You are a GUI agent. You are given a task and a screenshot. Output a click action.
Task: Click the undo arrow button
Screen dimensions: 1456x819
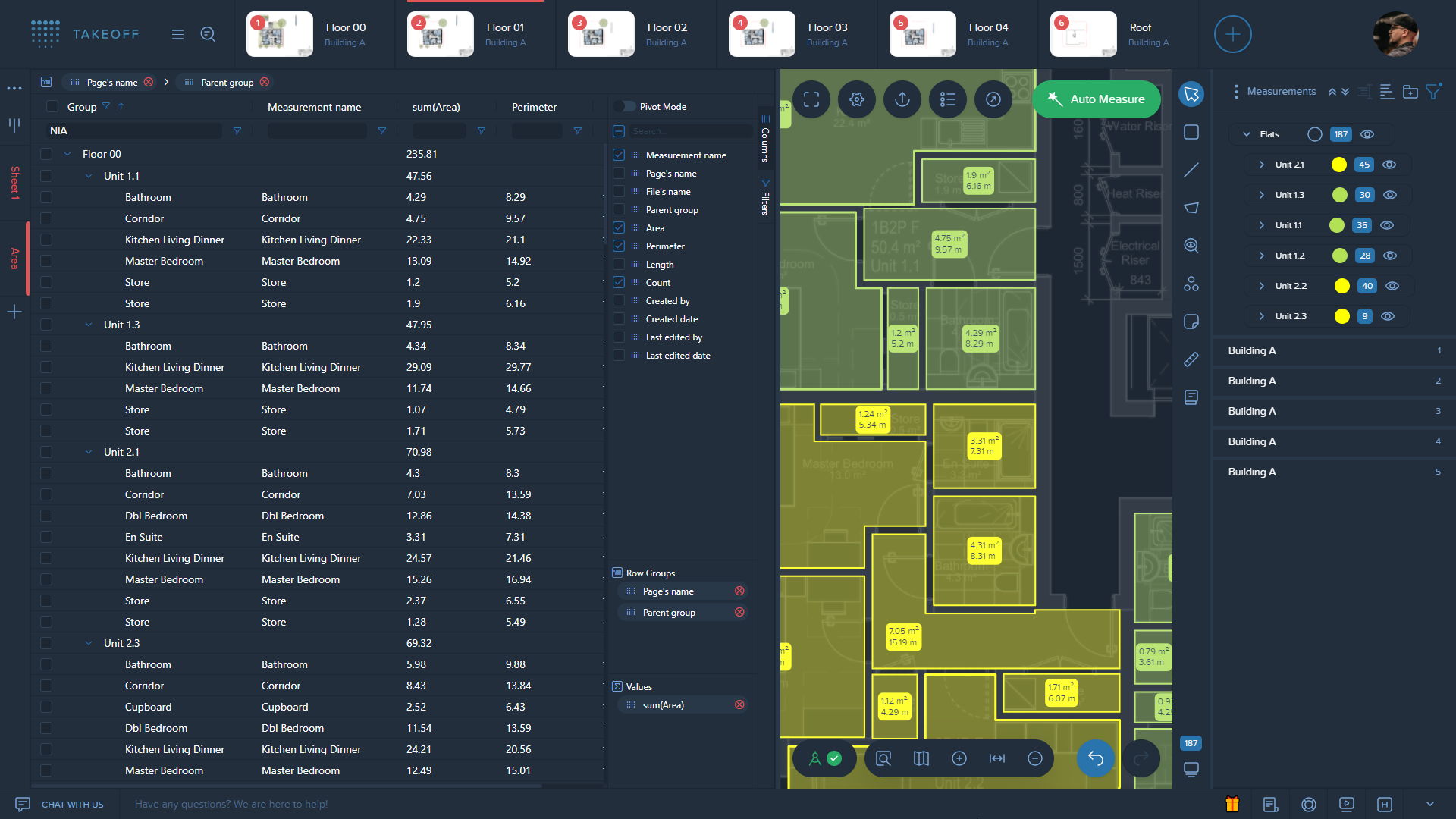(1095, 758)
